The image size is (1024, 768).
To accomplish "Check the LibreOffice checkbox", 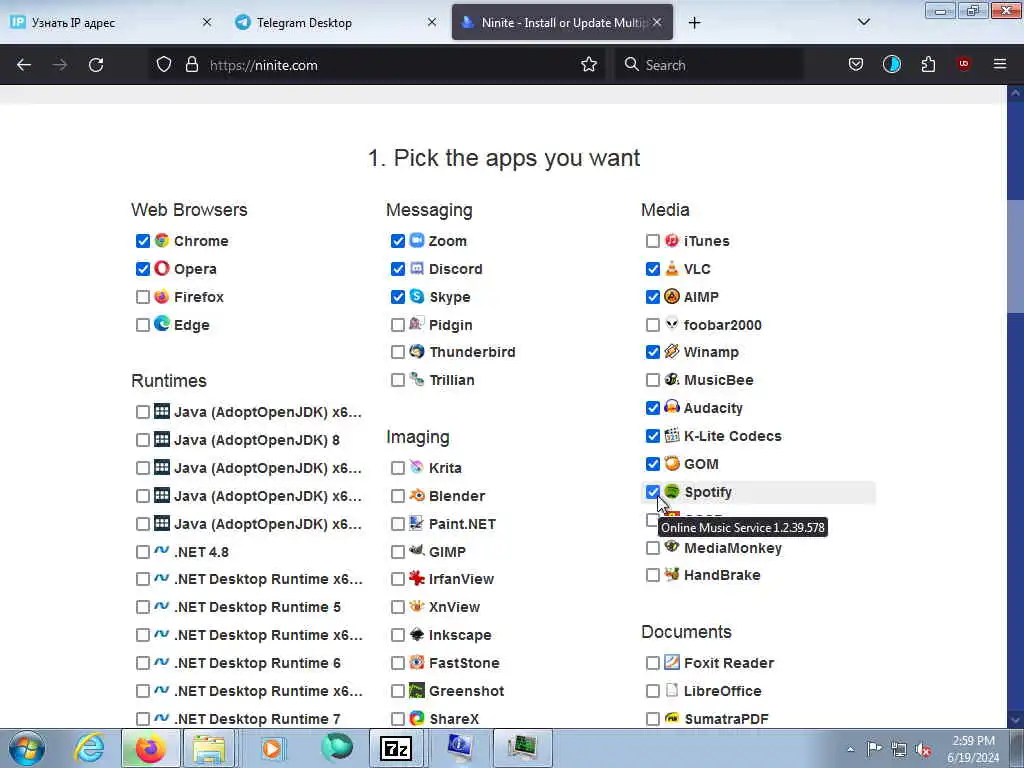I will tap(652, 691).
